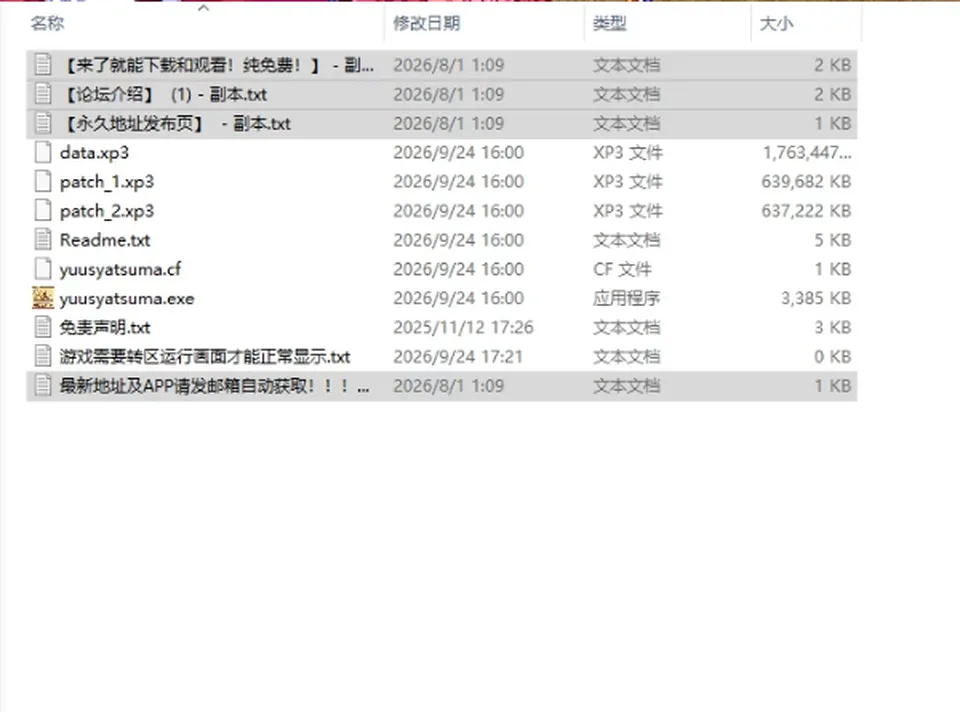
Task: Click the 类型 column header
Action: click(610, 23)
